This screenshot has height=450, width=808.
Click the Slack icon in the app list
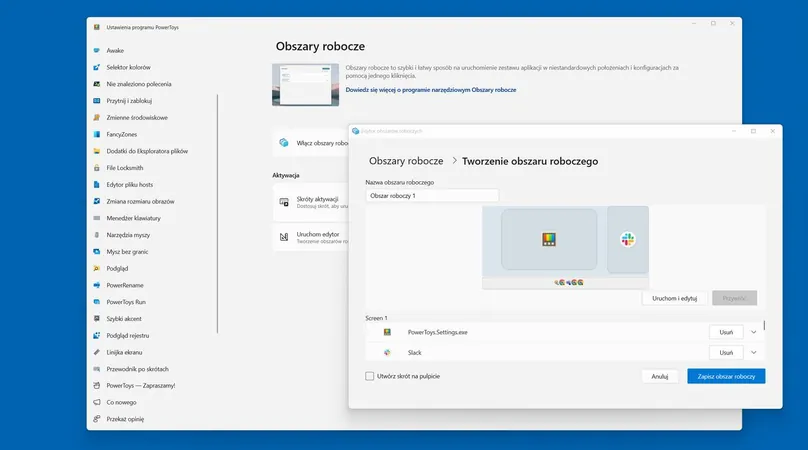tap(387, 352)
